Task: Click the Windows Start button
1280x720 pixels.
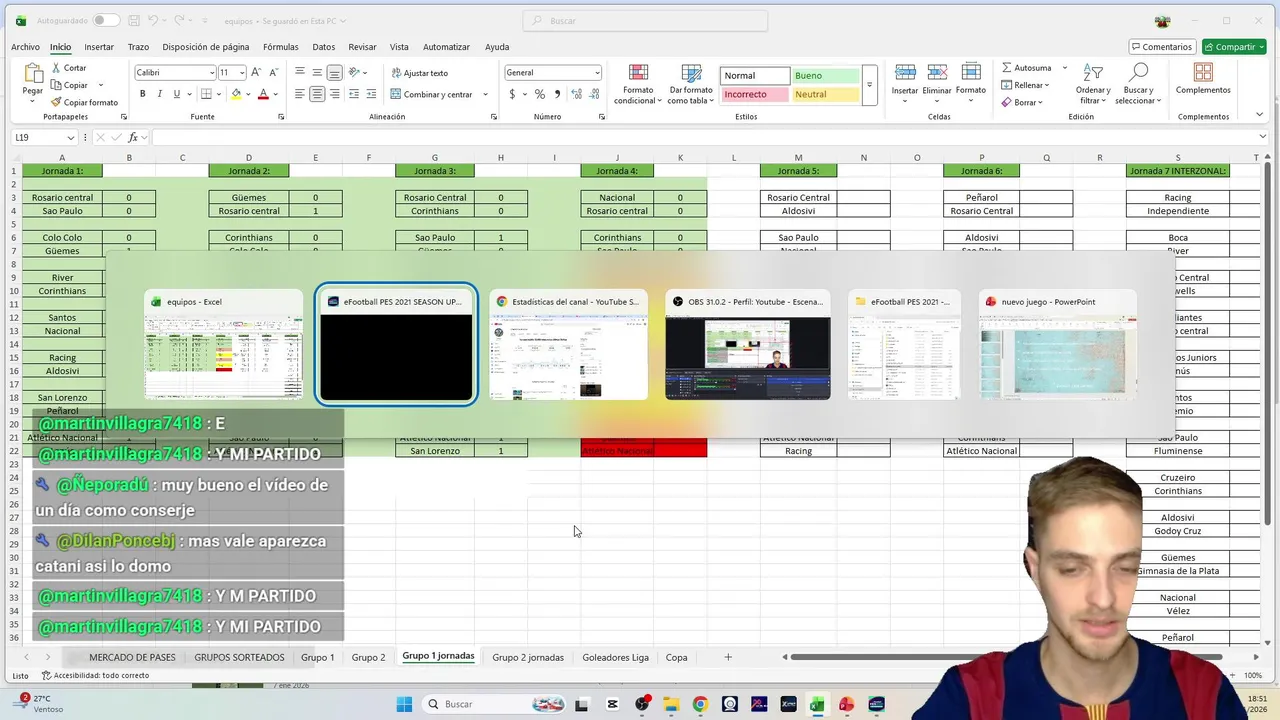Action: 404,704
